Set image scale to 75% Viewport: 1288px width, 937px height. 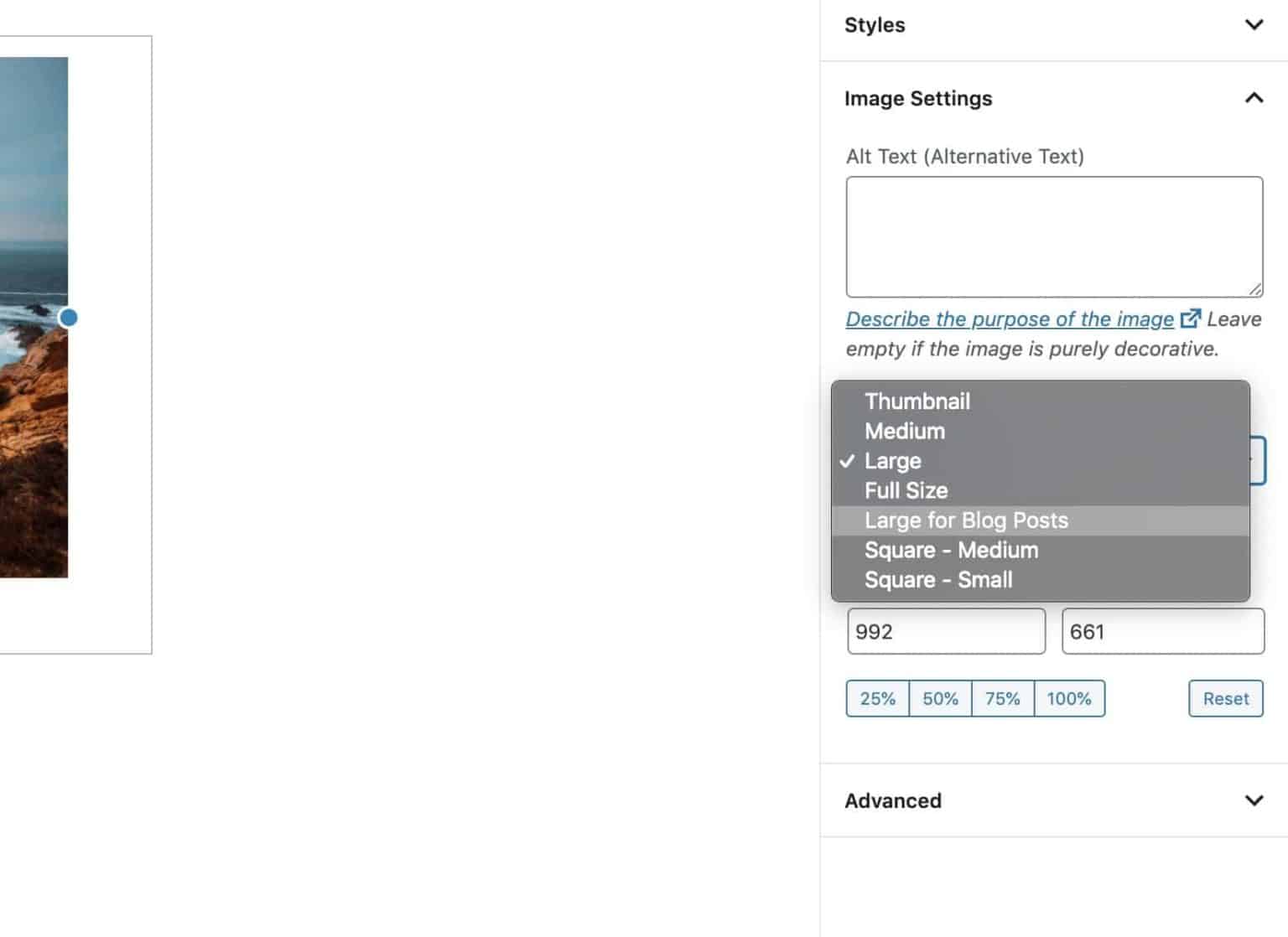pyautogui.click(x=1002, y=698)
